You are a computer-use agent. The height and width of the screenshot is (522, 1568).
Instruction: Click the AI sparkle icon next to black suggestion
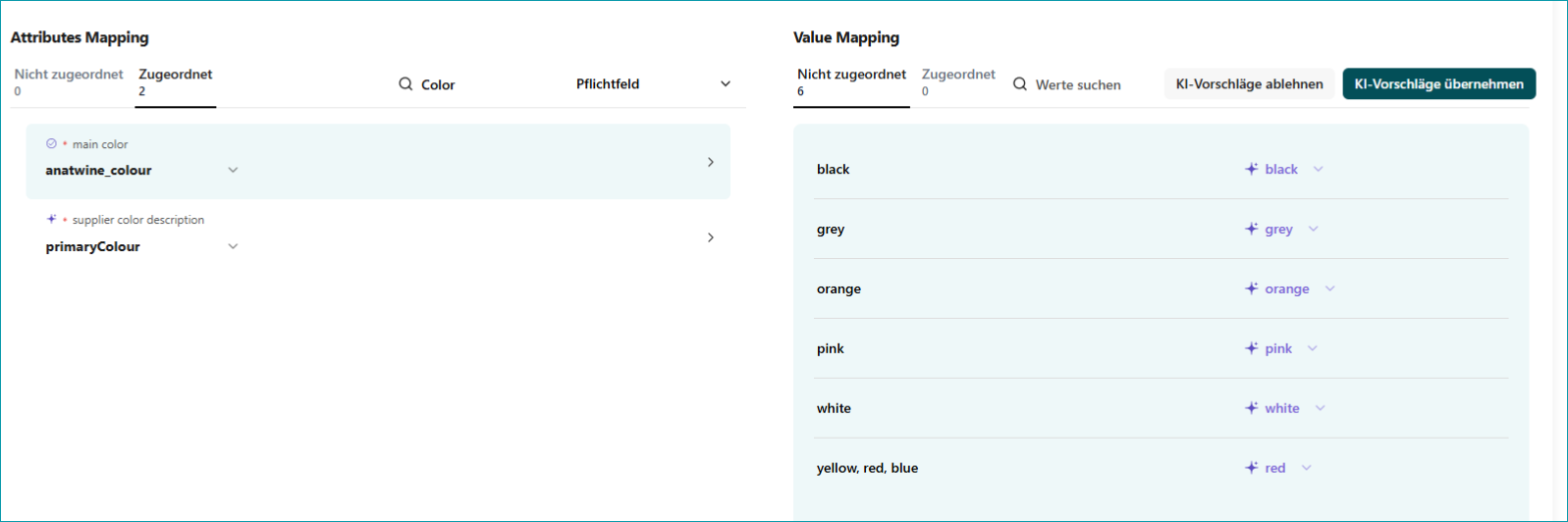tap(1251, 169)
